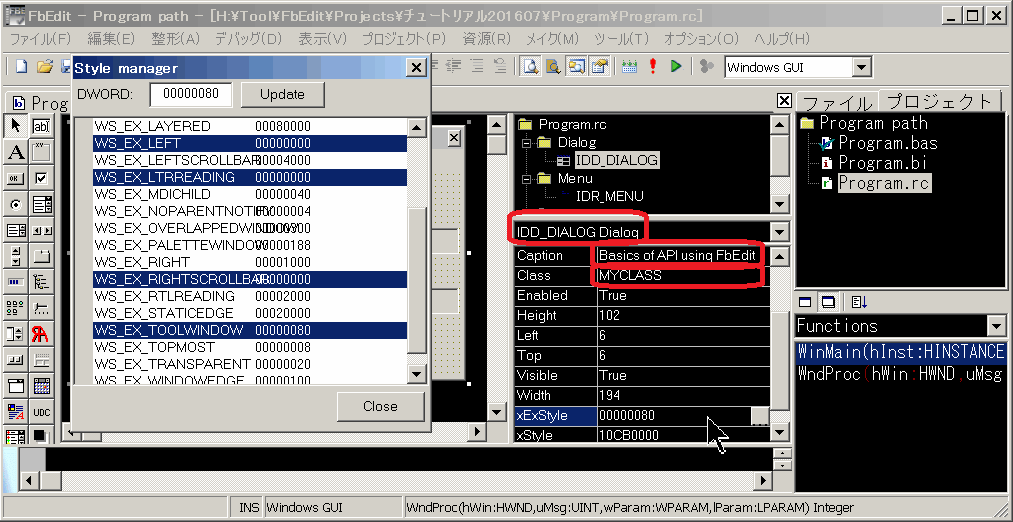Select the horizontal scrollbar control tool

[x=41, y=231]
